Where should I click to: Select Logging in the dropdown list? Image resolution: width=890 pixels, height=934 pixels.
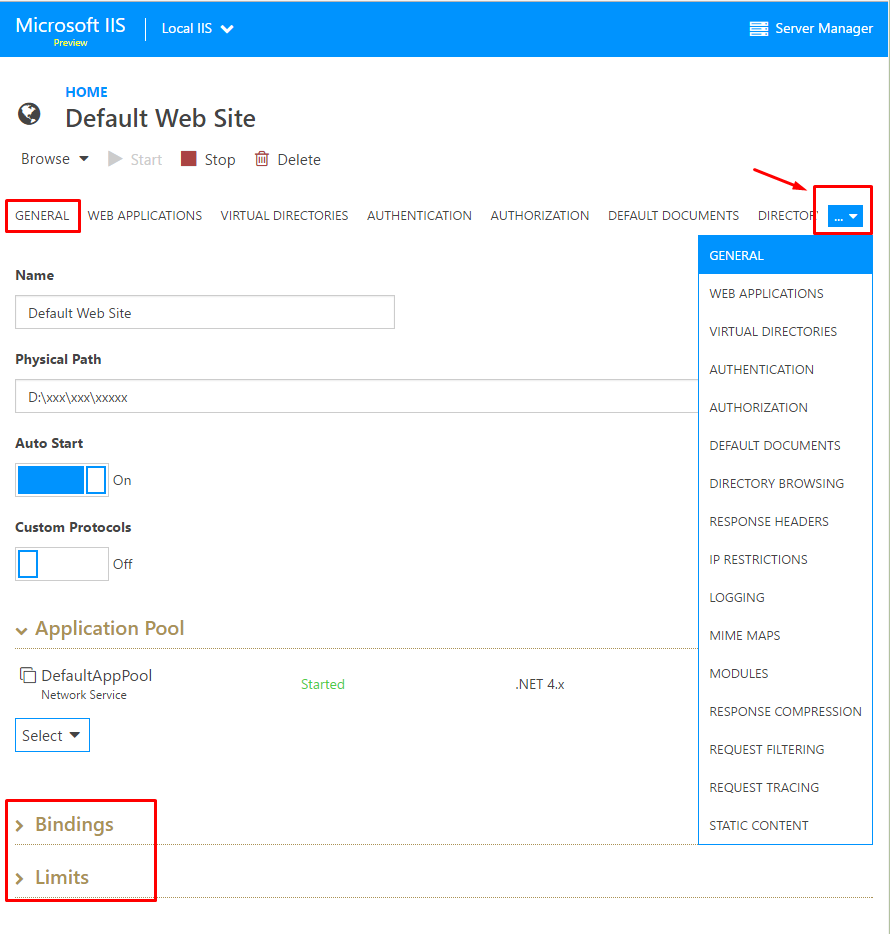click(785, 597)
